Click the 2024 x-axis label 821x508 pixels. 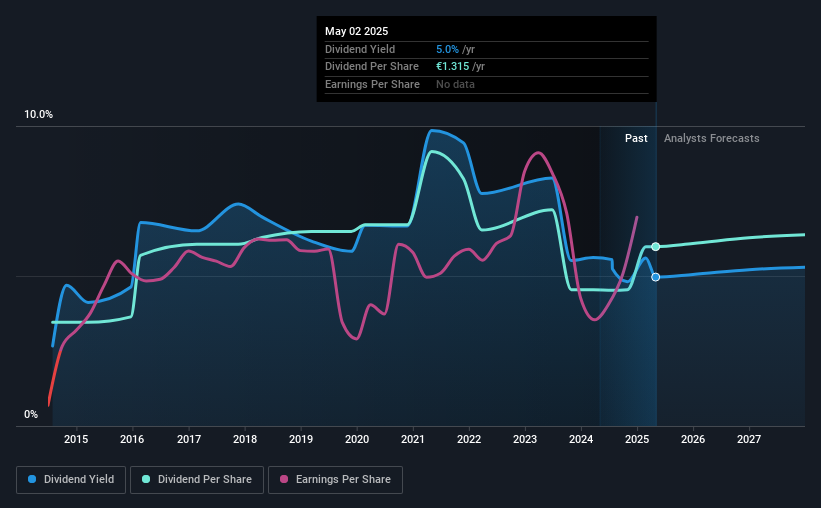(x=581, y=439)
